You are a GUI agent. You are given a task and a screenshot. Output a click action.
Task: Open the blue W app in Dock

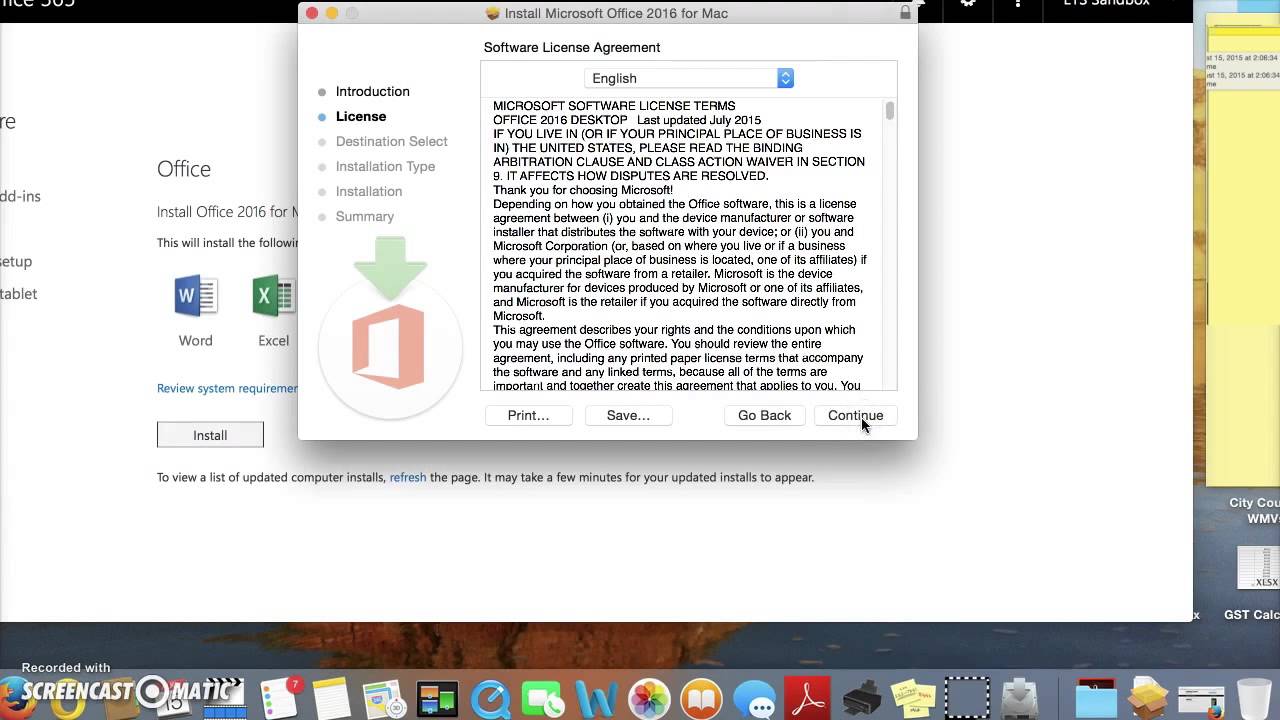(x=596, y=700)
